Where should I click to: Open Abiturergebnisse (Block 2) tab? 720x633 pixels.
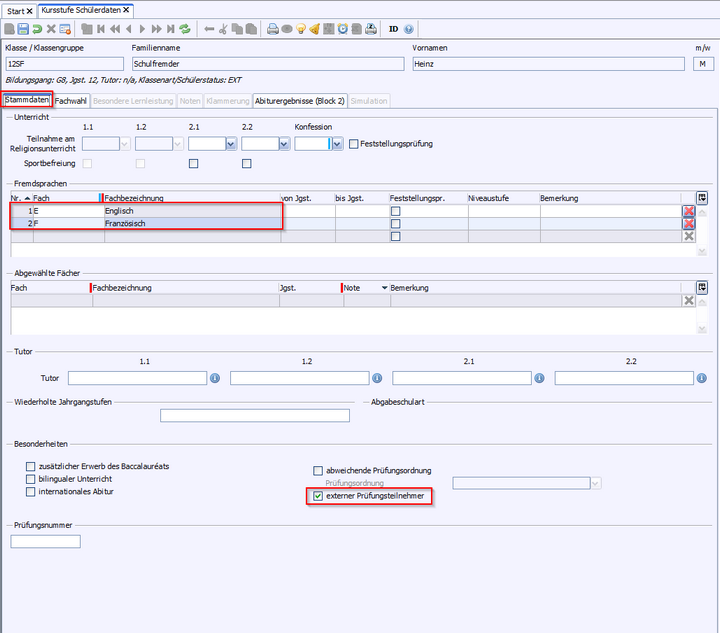pos(299,101)
